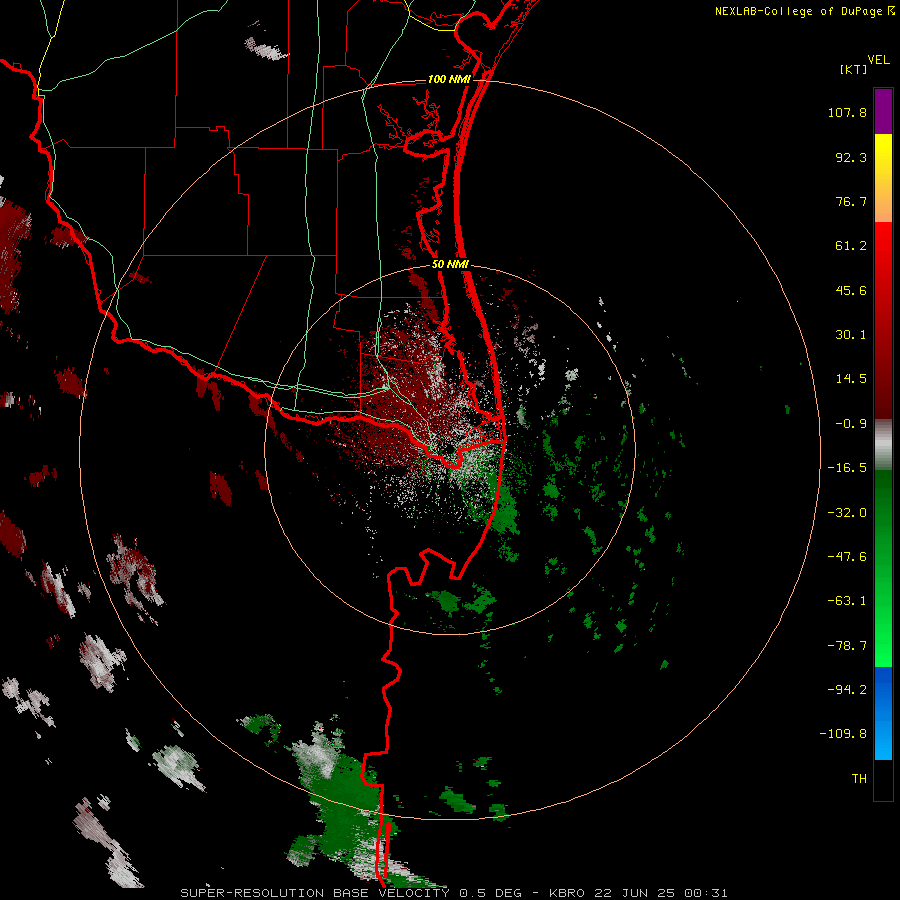Click the [KT] units label
Screen dimensions: 900x900
coord(854,69)
